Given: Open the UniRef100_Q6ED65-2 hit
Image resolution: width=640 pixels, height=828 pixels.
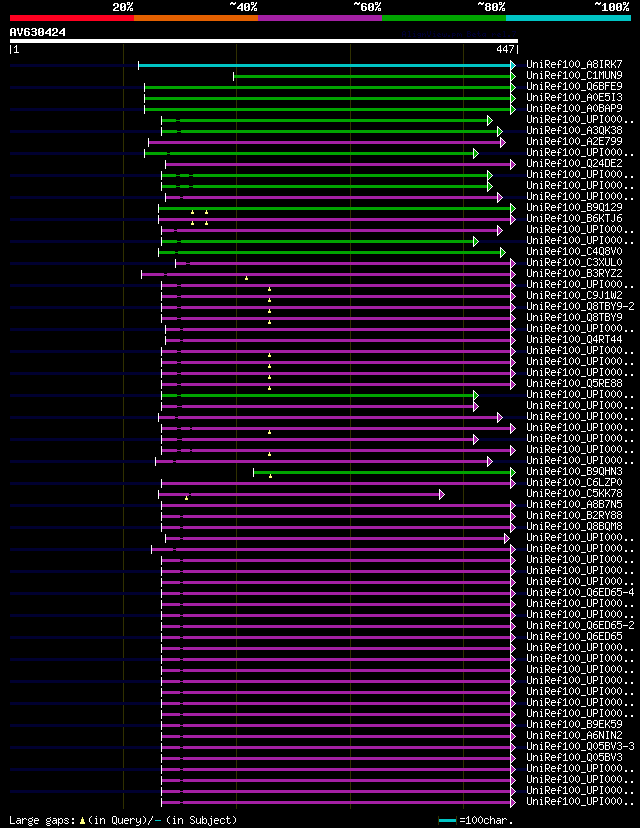Looking at the screenshot, I should point(580,626).
